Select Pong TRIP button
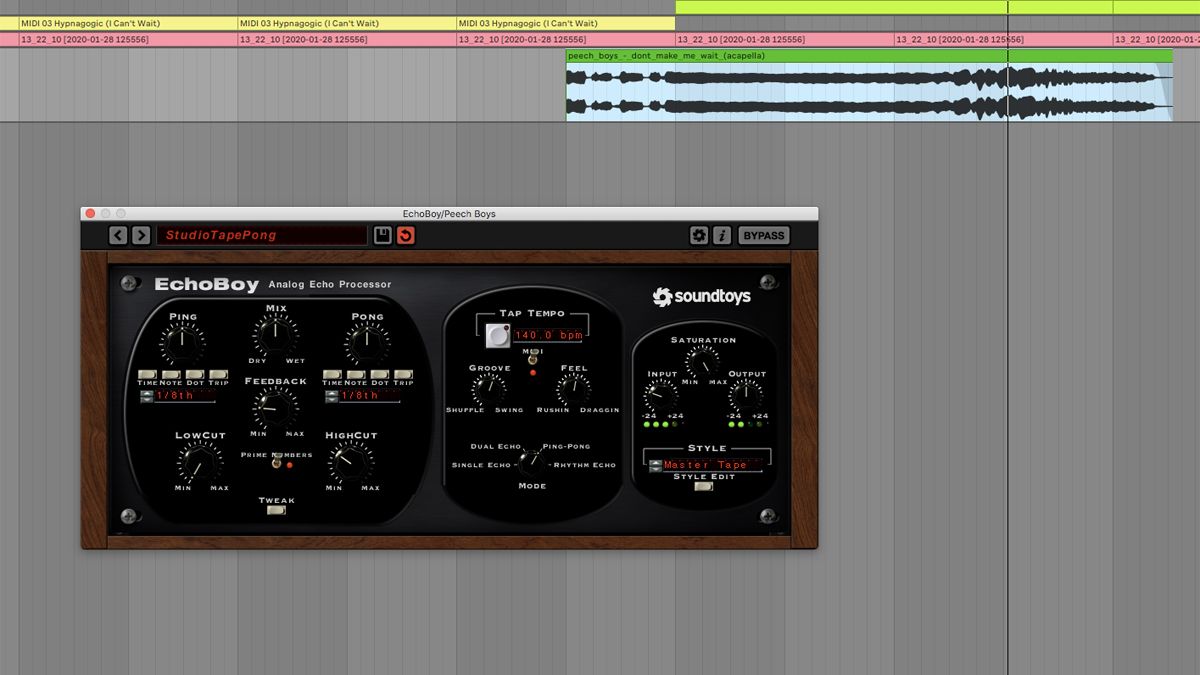Screen dimensions: 1200x675 coord(404,374)
